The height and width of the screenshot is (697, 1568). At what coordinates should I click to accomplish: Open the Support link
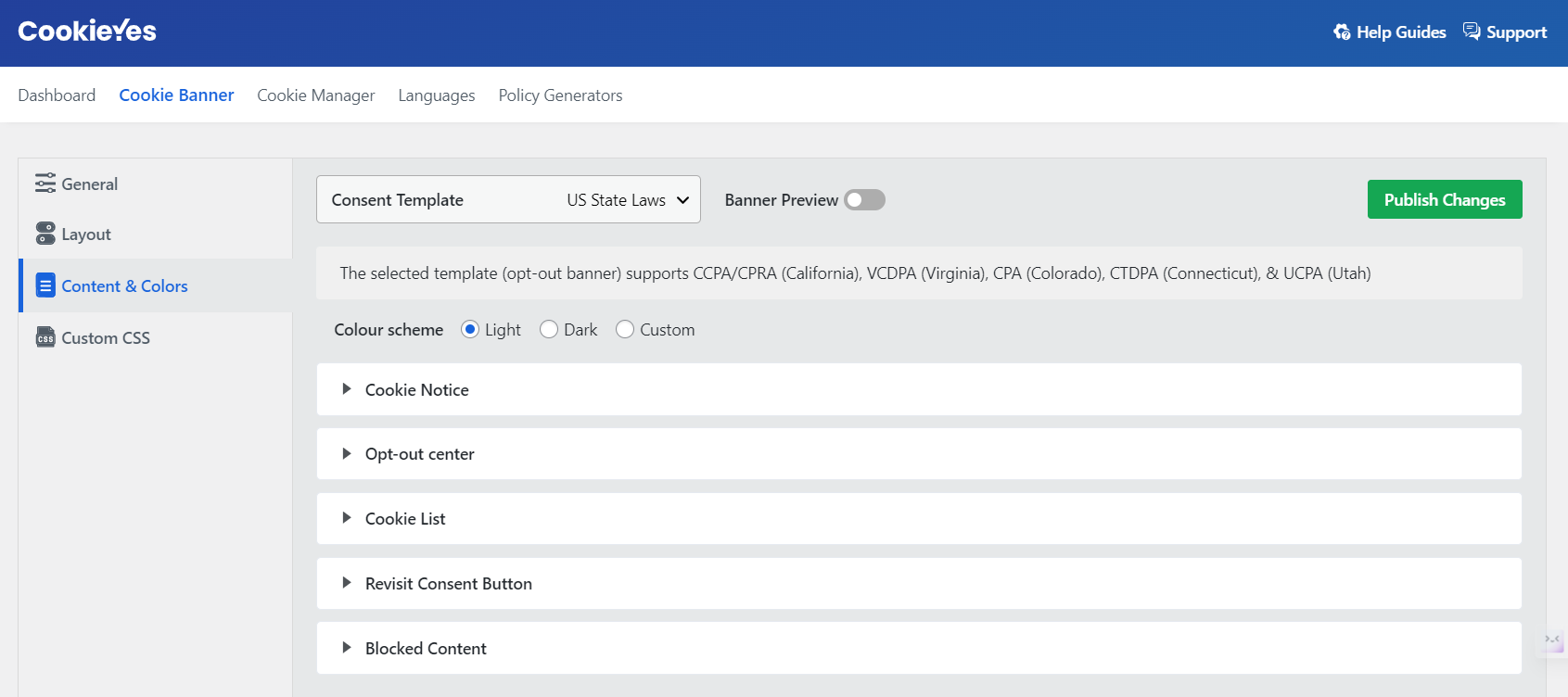[x=1505, y=32]
